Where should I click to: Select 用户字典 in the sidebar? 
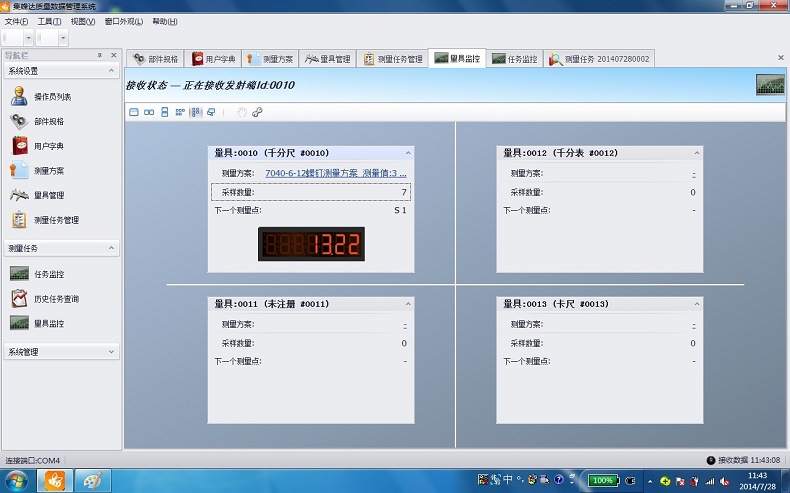(x=48, y=146)
